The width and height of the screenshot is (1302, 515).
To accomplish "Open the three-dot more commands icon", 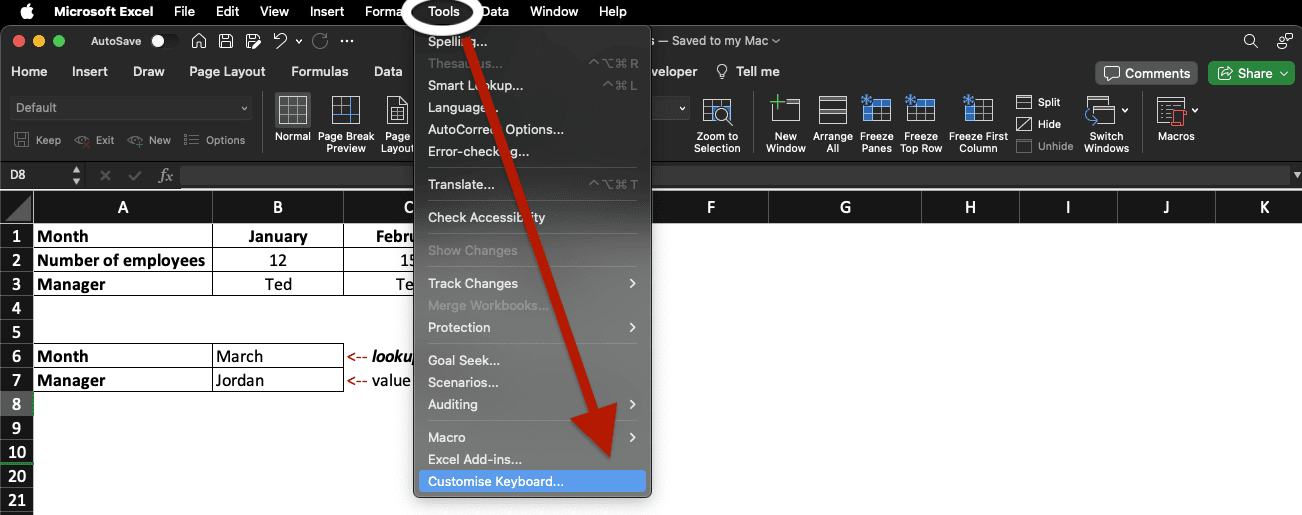I will [x=347, y=41].
